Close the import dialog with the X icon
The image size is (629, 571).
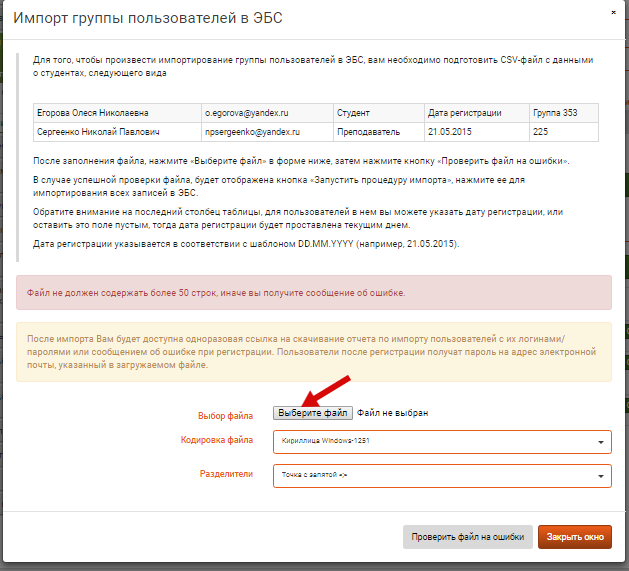coord(612,13)
